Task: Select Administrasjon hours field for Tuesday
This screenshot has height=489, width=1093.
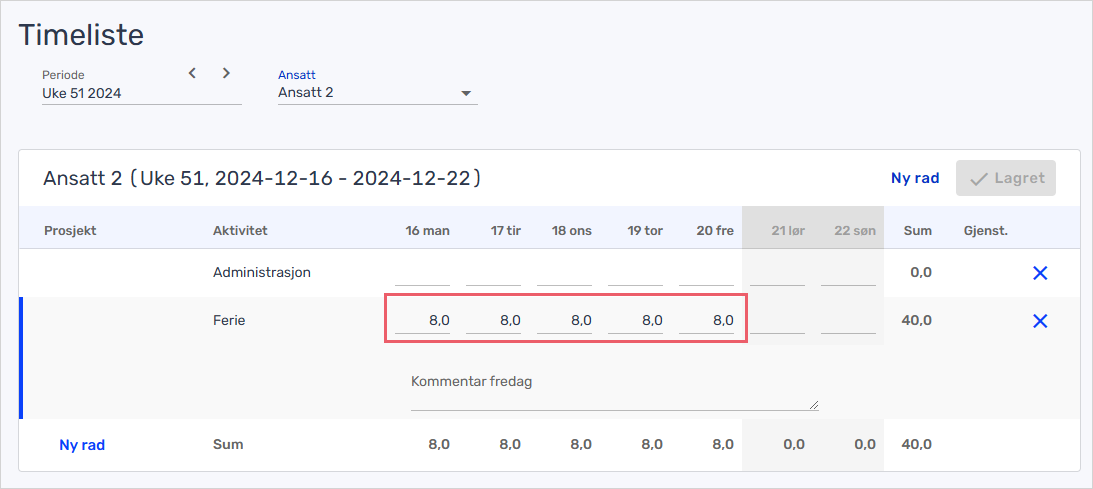Action: click(494, 273)
